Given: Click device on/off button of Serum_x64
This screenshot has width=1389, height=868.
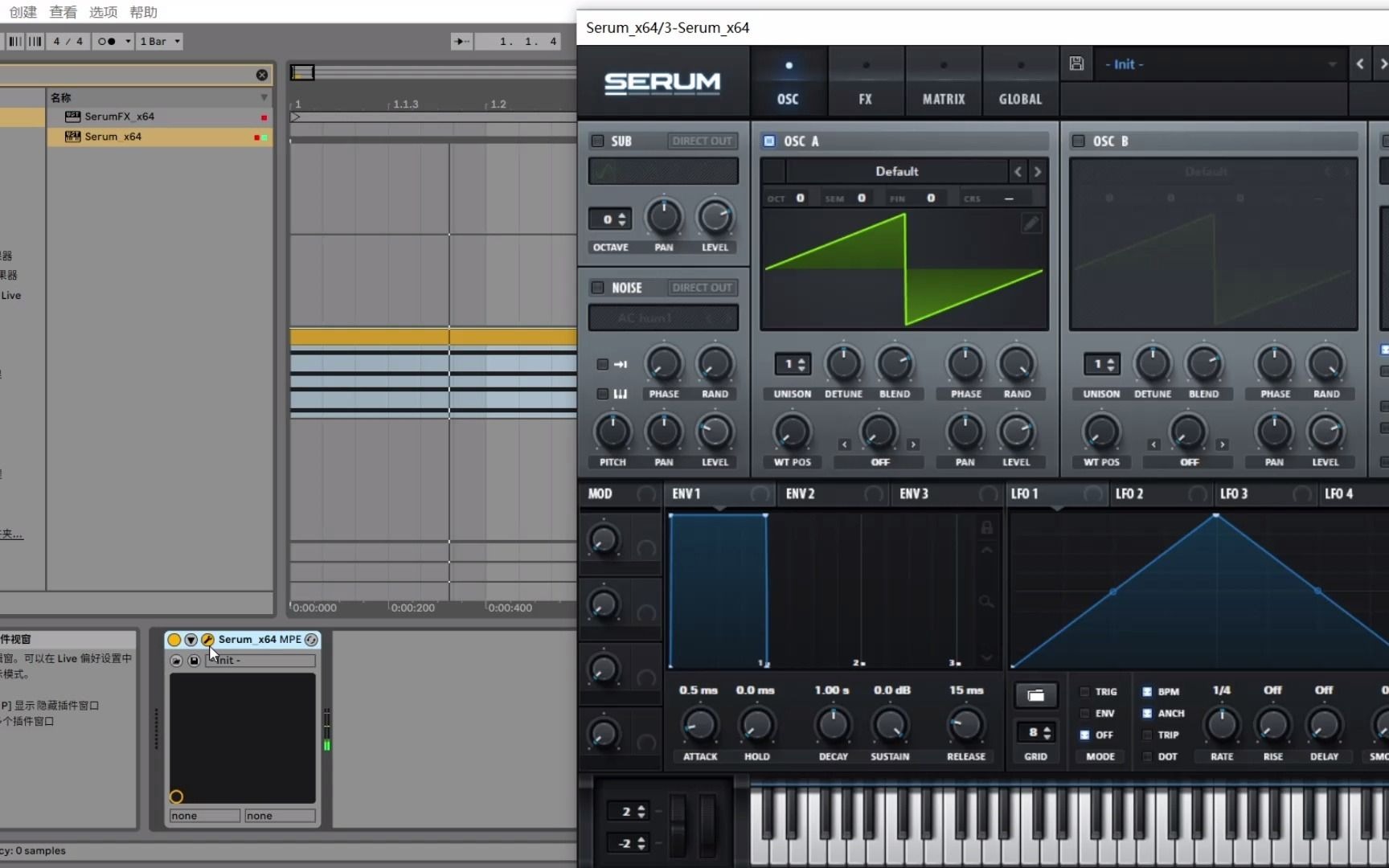Looking at the screenshot, I should coord(174,640).
